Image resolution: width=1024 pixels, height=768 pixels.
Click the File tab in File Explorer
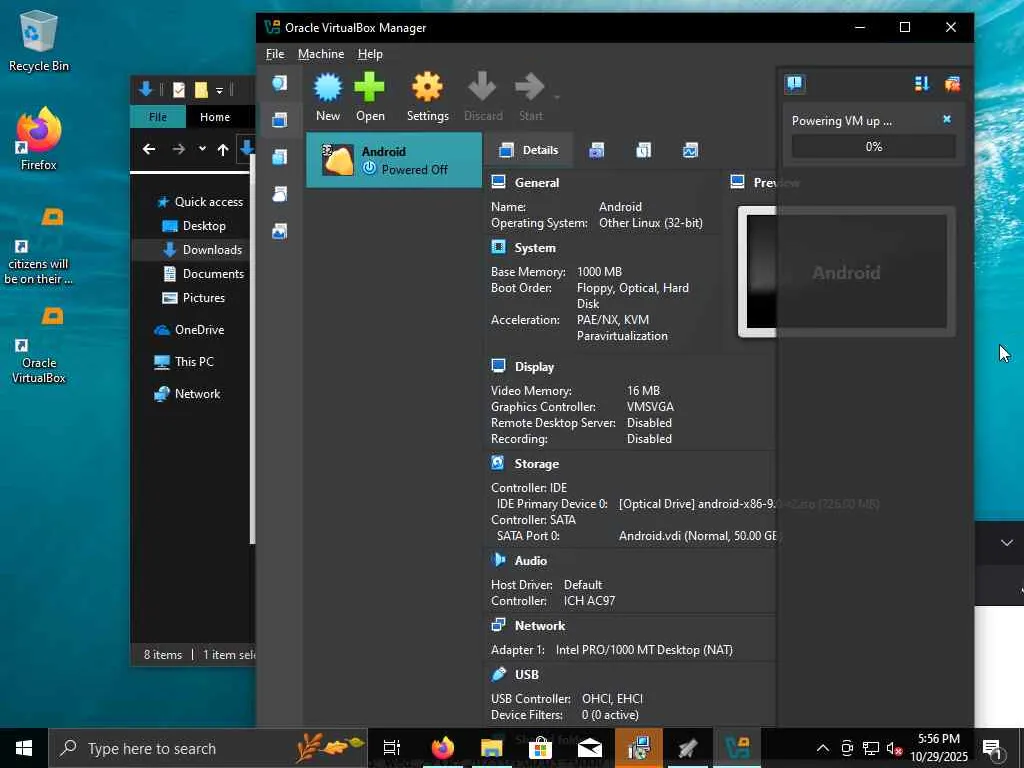[157, 117]
